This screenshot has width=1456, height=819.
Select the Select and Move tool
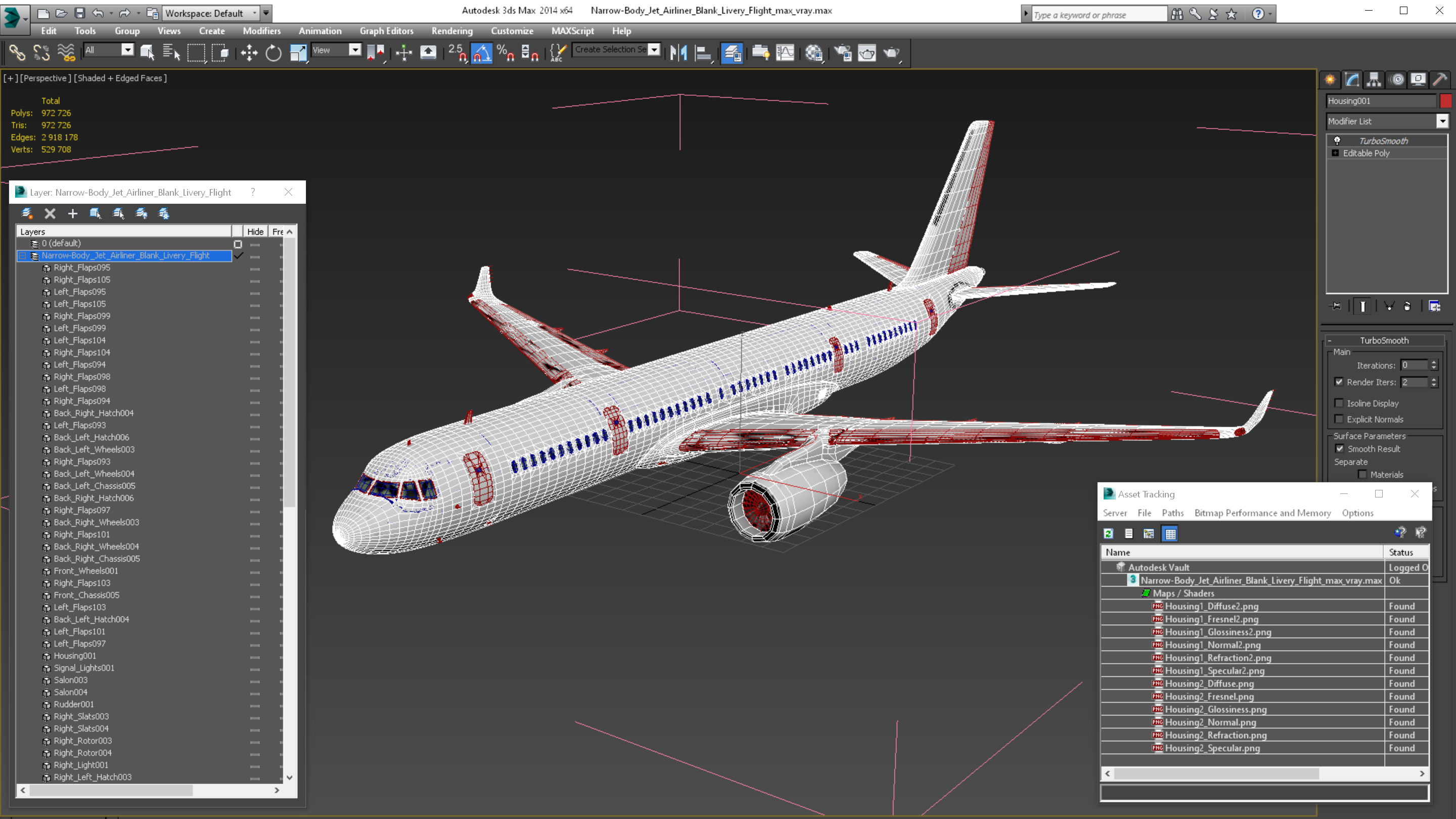(x=249, y=53)
